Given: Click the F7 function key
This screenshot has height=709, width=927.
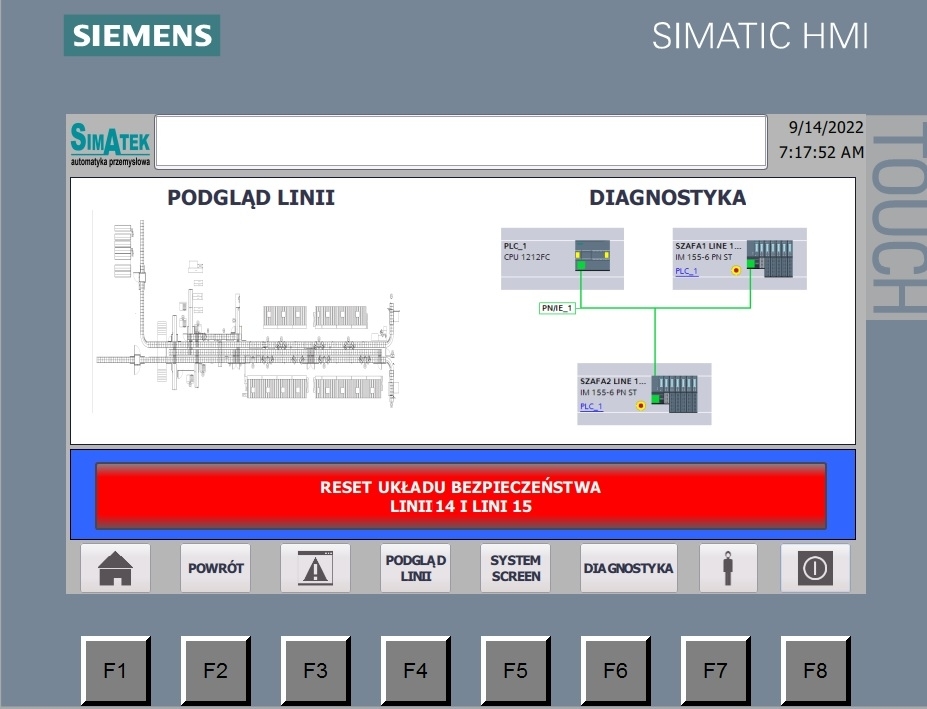Looking at the screenshot, I should (x=715, y=671).
